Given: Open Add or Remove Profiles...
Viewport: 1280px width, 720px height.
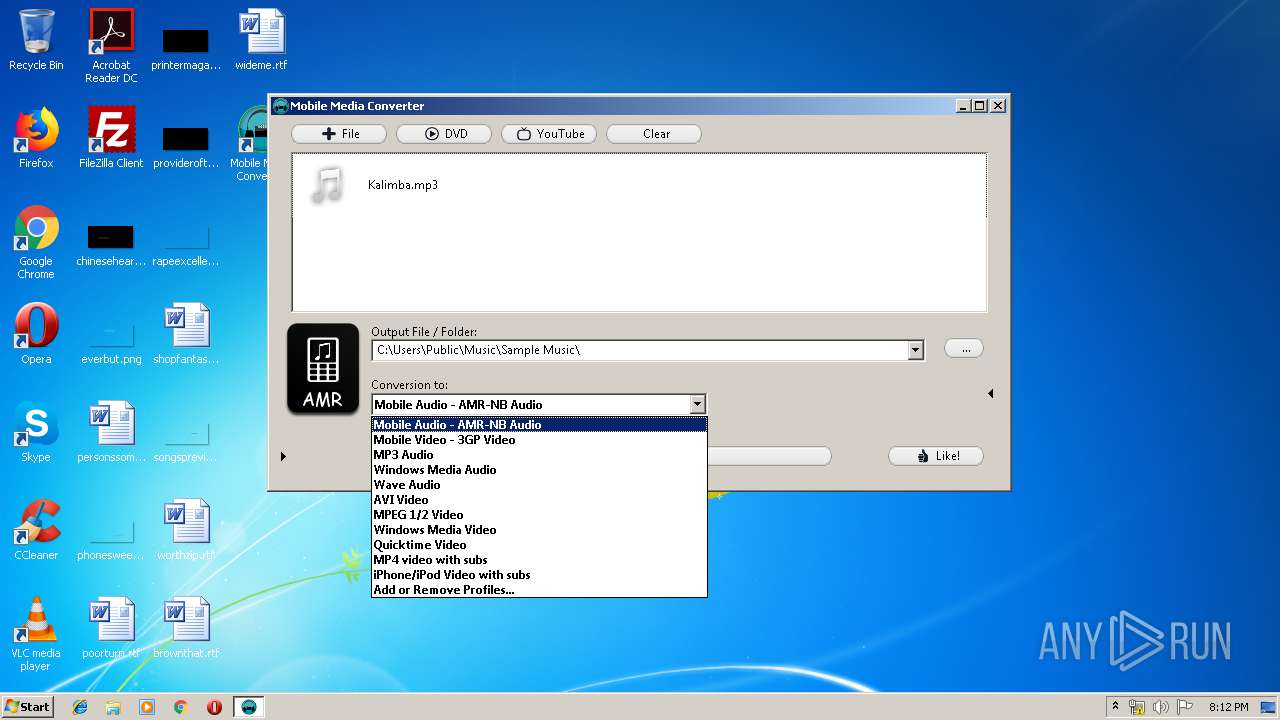Looking at the screenshot, I should pos(539,590).
